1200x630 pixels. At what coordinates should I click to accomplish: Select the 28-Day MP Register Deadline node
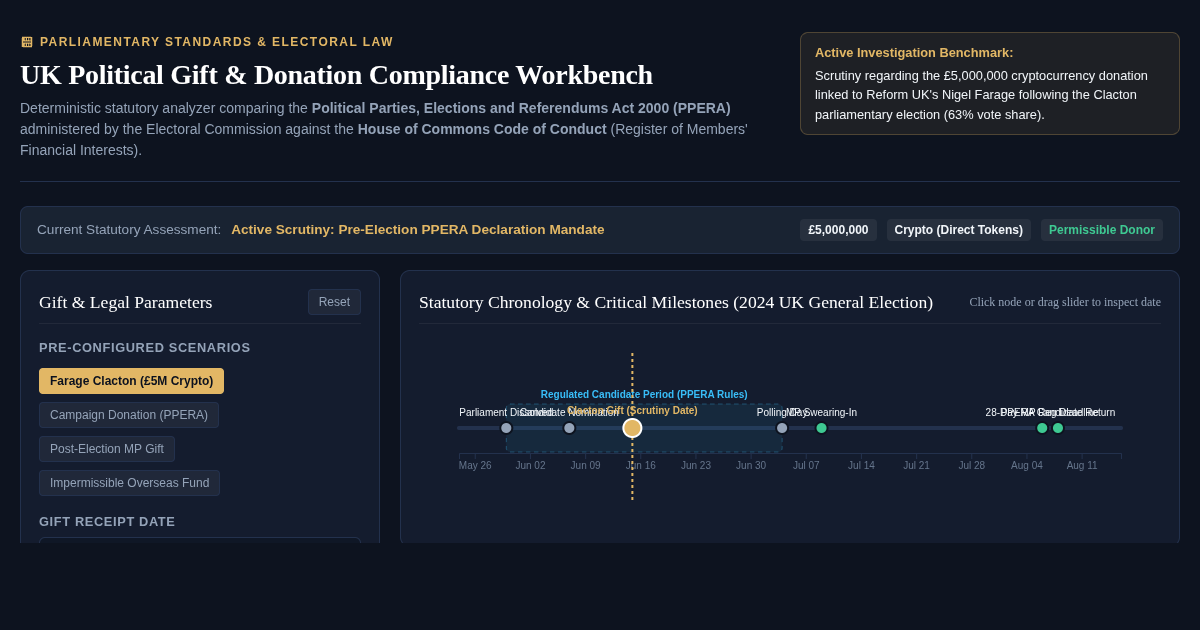[x=1042, y=428]
